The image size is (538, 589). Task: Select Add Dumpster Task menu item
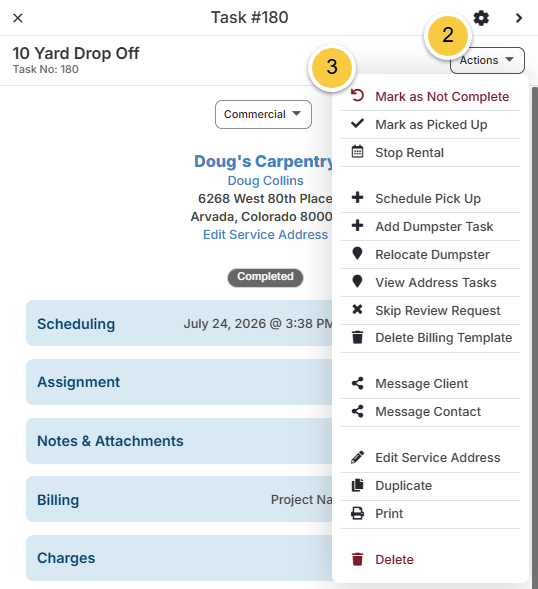click(430, 227)
